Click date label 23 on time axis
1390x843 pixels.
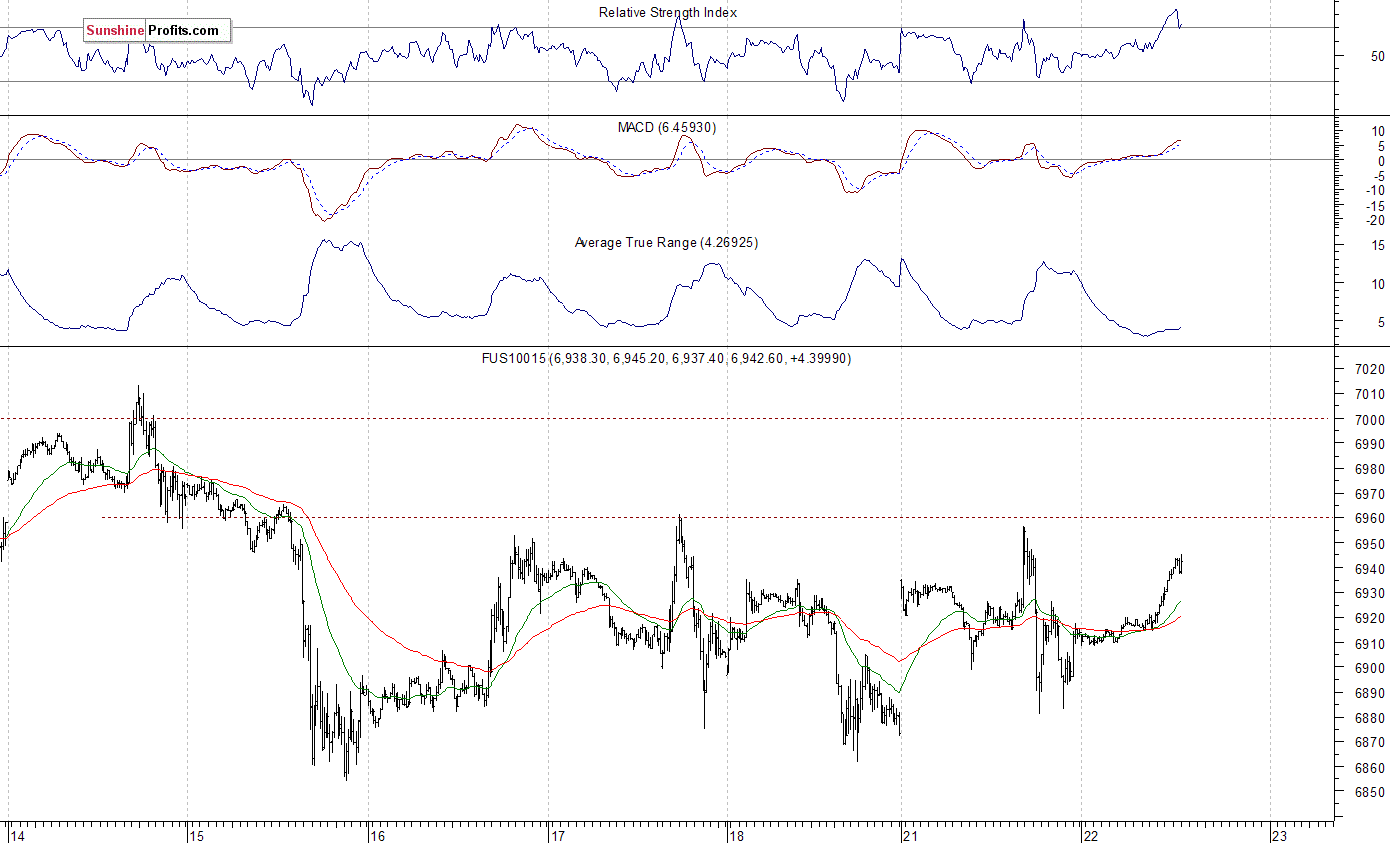point(1279,835)
